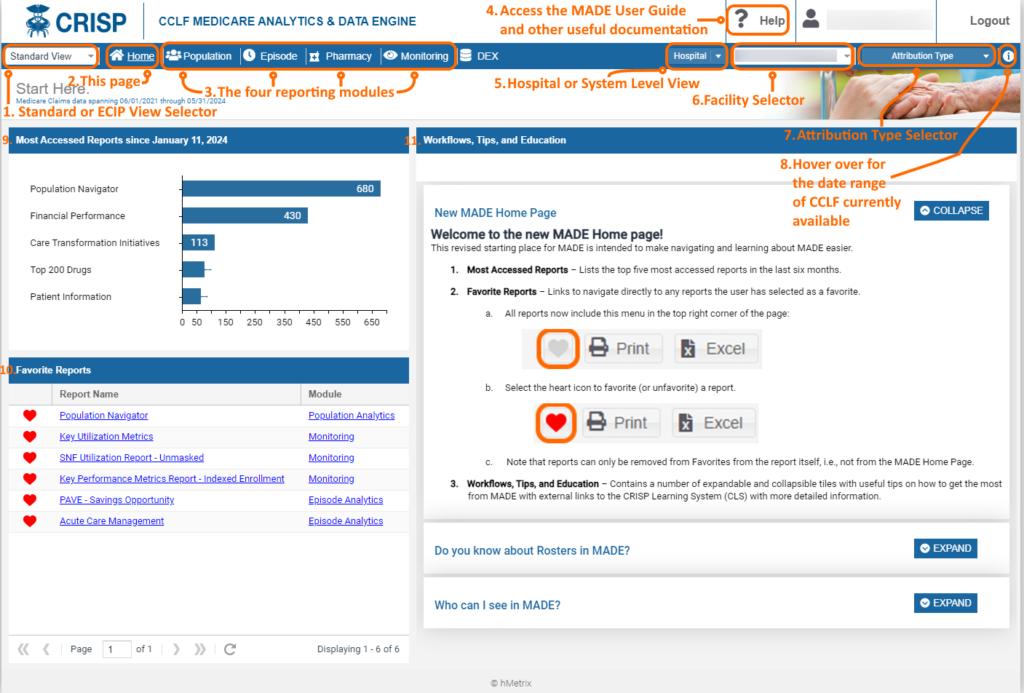Open the Attribution Type dropdown
The height and width of the screenshot is (693, 1024).
click(927, 56)
